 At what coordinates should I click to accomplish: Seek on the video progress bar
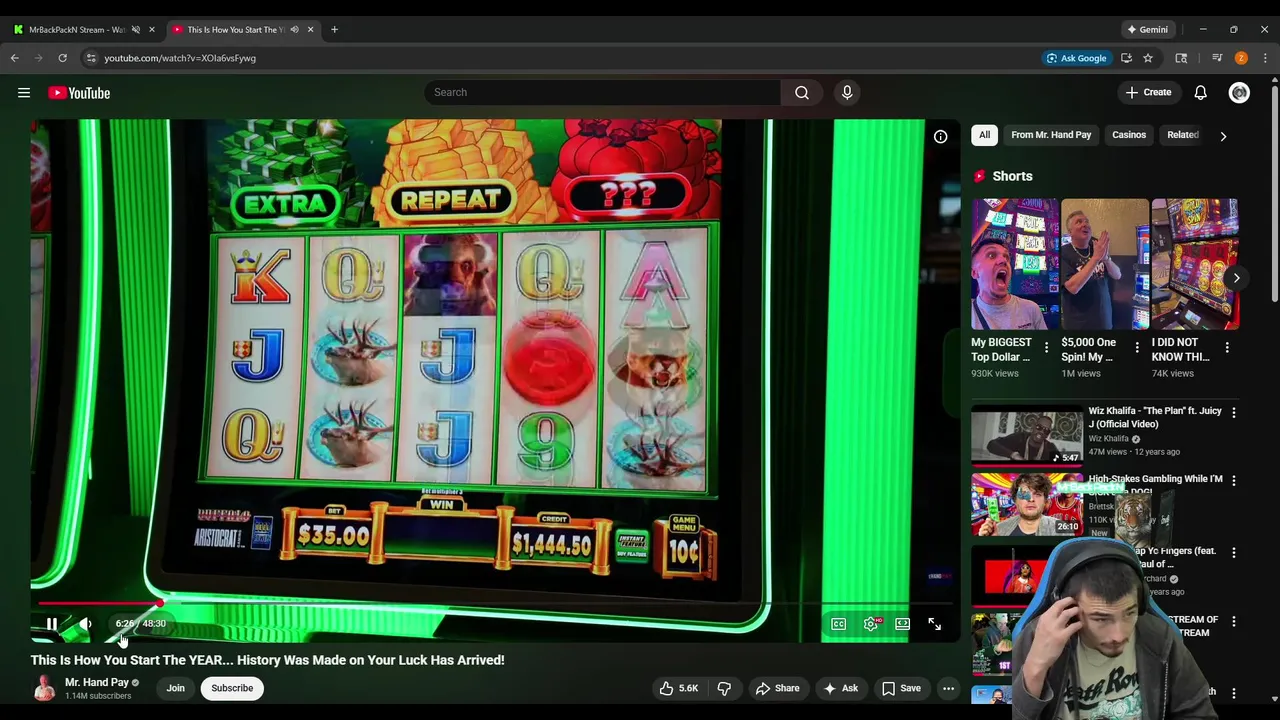[x=495, y=603]
